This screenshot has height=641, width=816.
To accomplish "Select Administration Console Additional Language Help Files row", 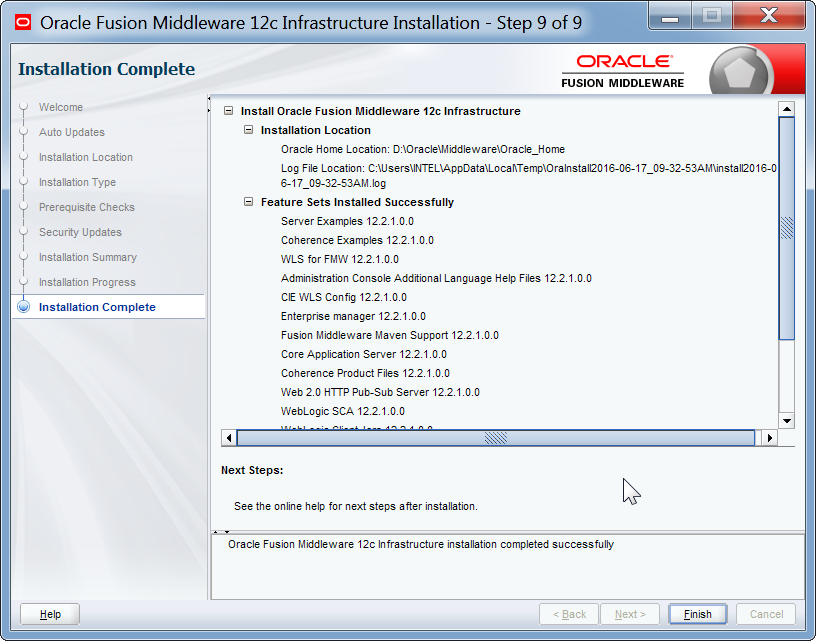I will (x=436, y=278).
